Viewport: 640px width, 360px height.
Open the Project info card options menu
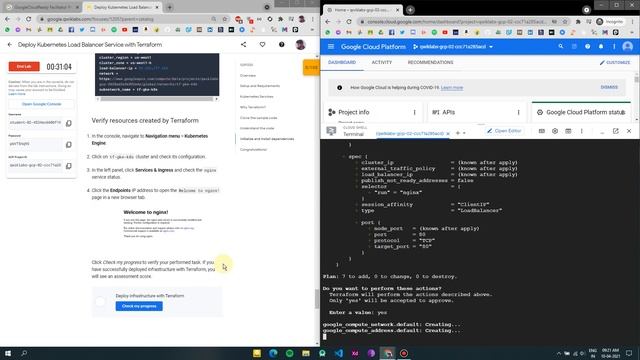pos(415,112)
